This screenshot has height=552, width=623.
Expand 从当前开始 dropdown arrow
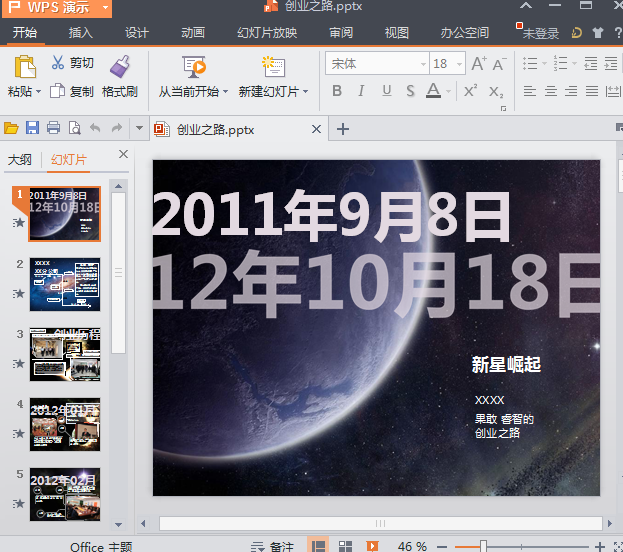[225, 92]
